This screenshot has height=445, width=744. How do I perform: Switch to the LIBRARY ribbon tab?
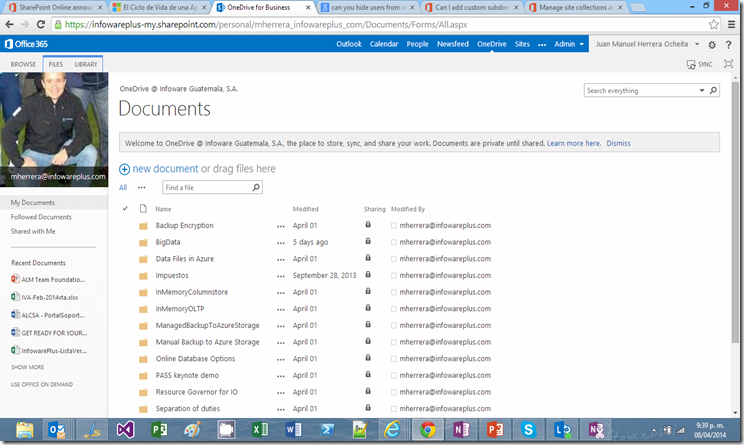(85, 64)
